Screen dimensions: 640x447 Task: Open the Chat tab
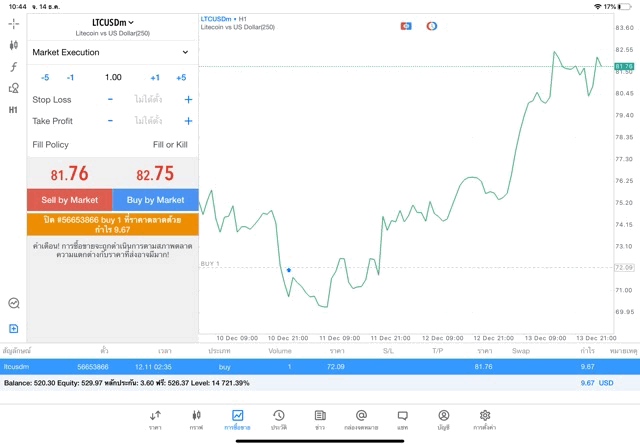[x=402, y=420]
